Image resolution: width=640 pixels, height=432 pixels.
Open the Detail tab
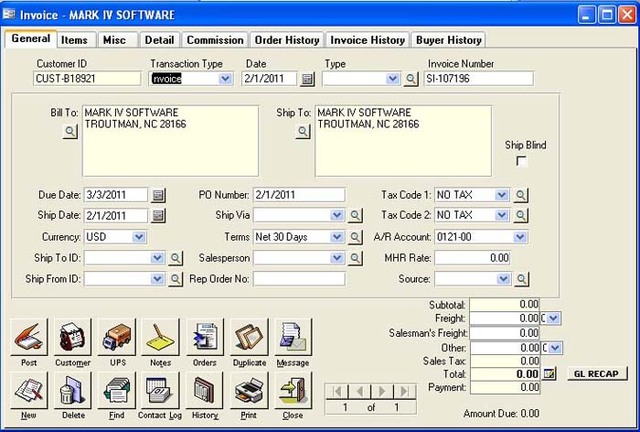tap(159, 40)
